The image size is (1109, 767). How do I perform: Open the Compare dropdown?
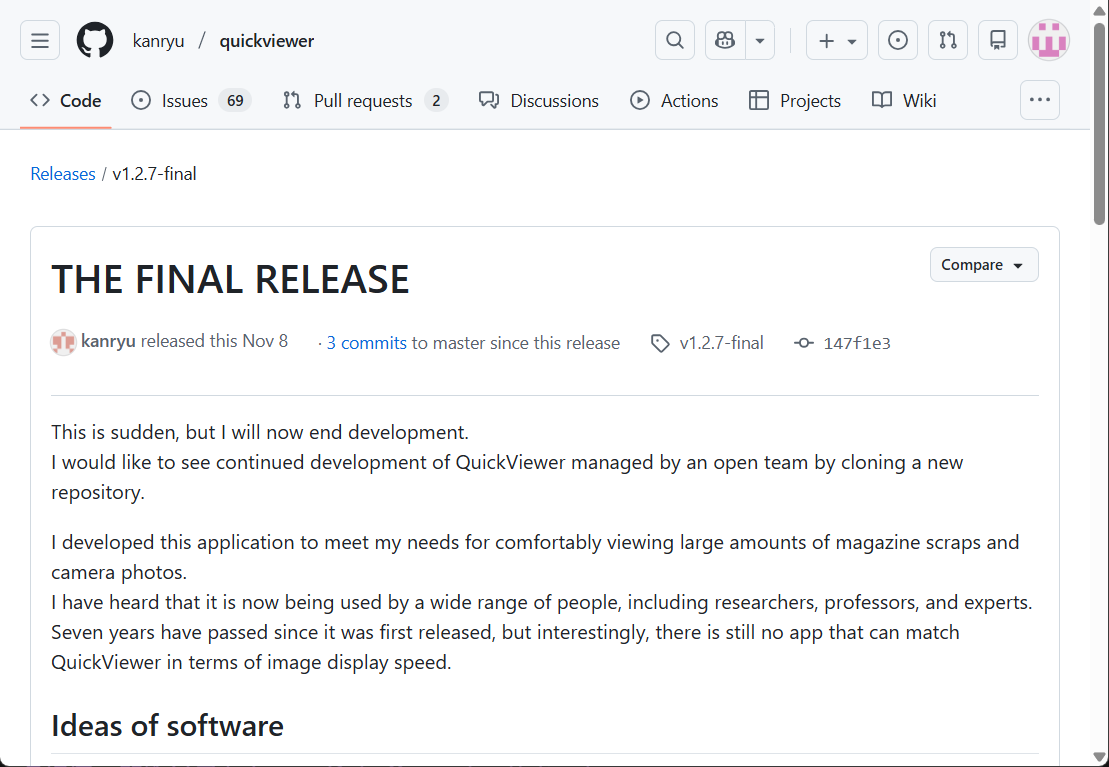983,264
